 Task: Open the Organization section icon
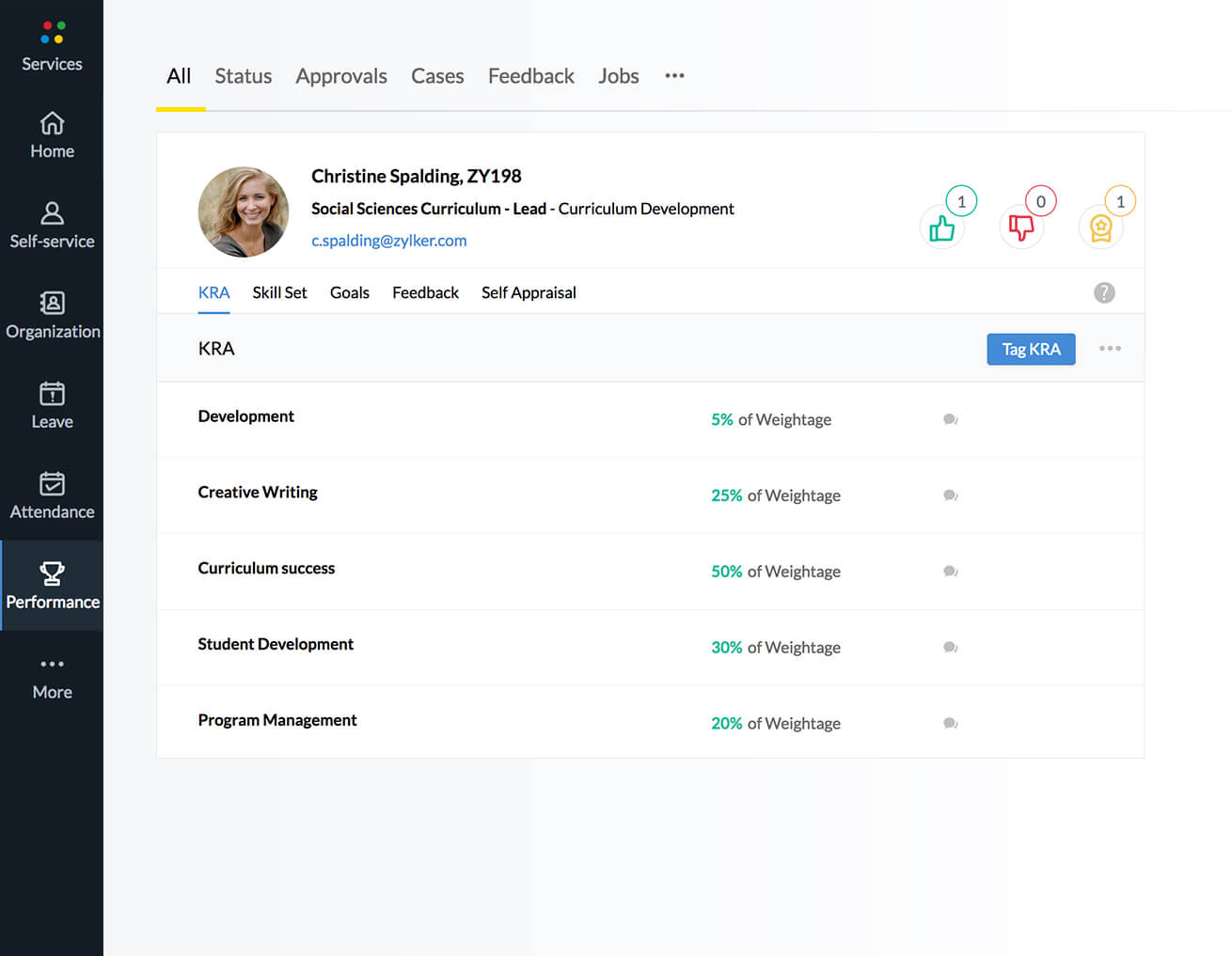click(x=52, y=303)
